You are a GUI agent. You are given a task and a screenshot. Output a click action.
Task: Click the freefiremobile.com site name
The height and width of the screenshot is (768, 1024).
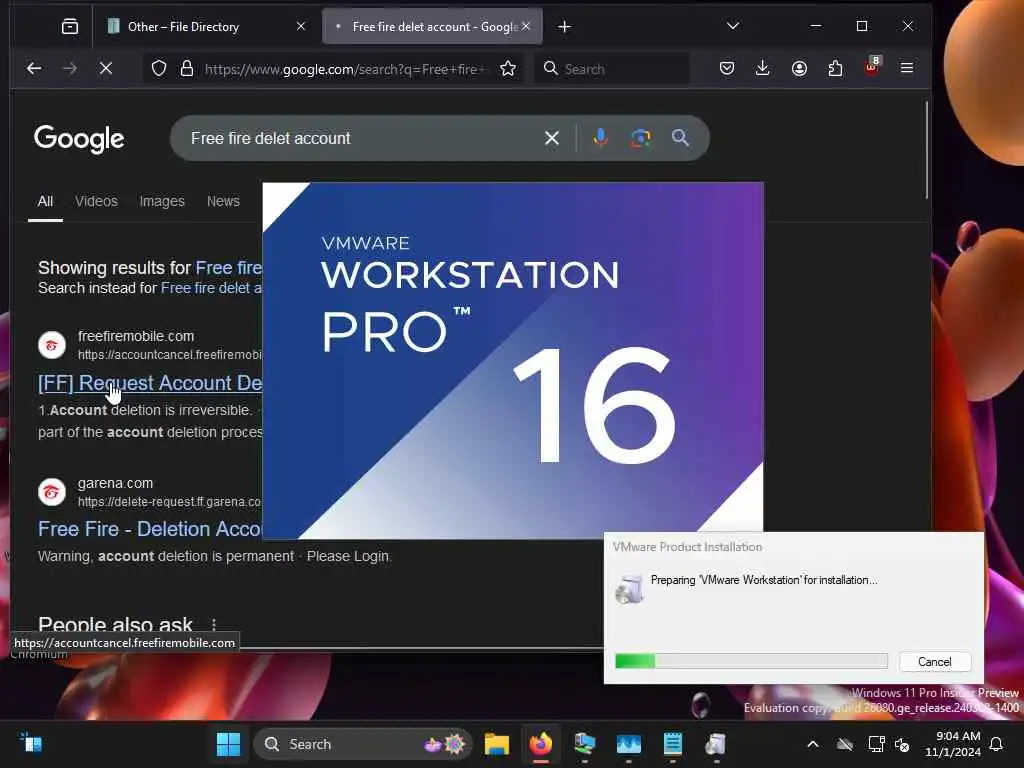[136, 336]
